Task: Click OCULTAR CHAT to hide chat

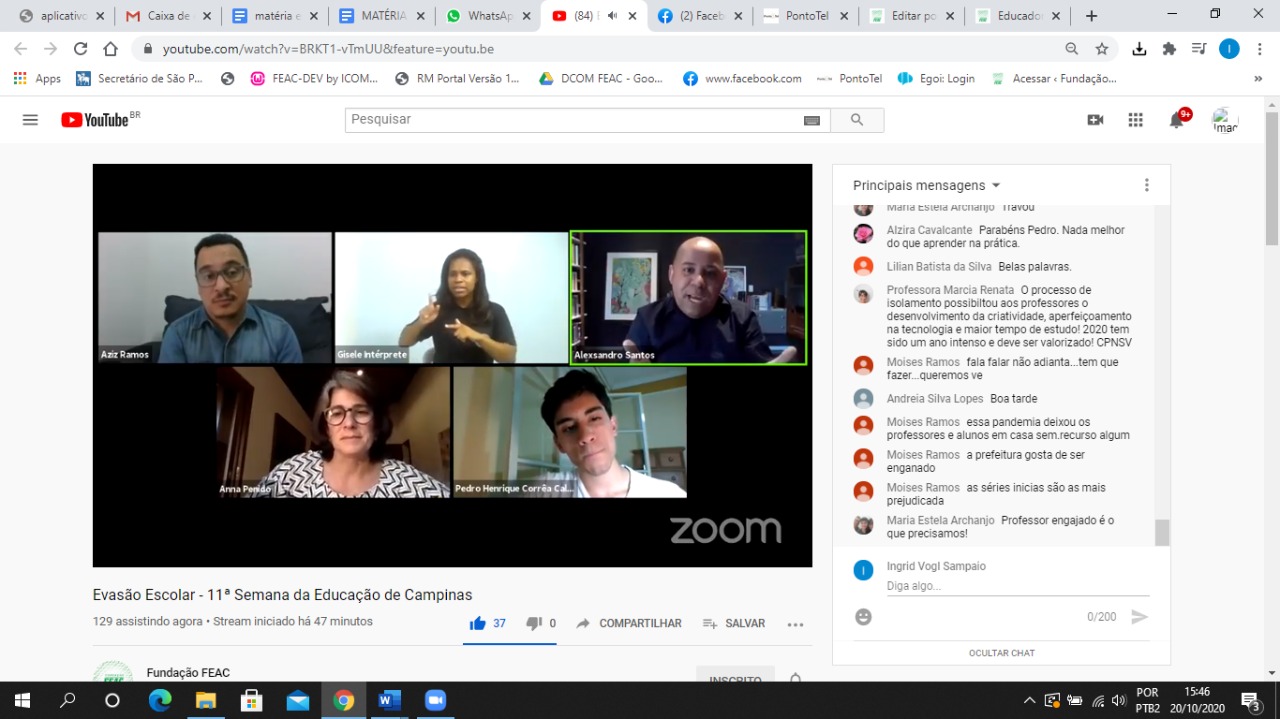Action: pos(1001,653)
